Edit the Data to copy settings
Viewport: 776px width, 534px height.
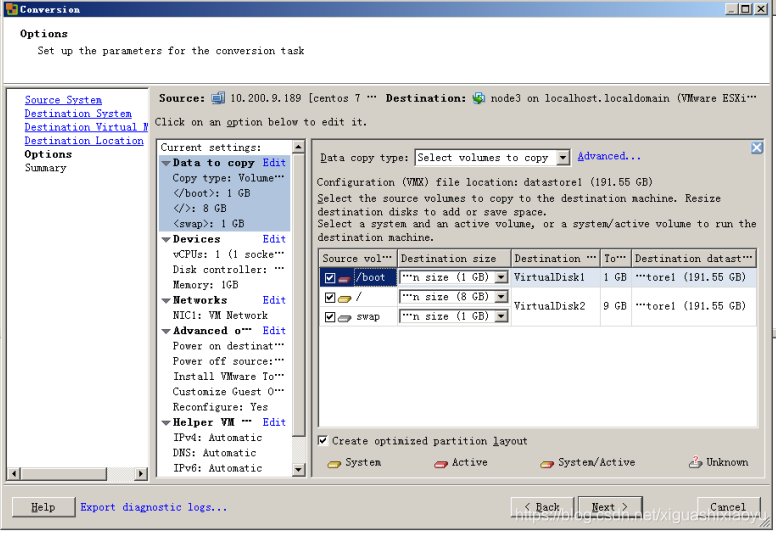click(274, 163)
